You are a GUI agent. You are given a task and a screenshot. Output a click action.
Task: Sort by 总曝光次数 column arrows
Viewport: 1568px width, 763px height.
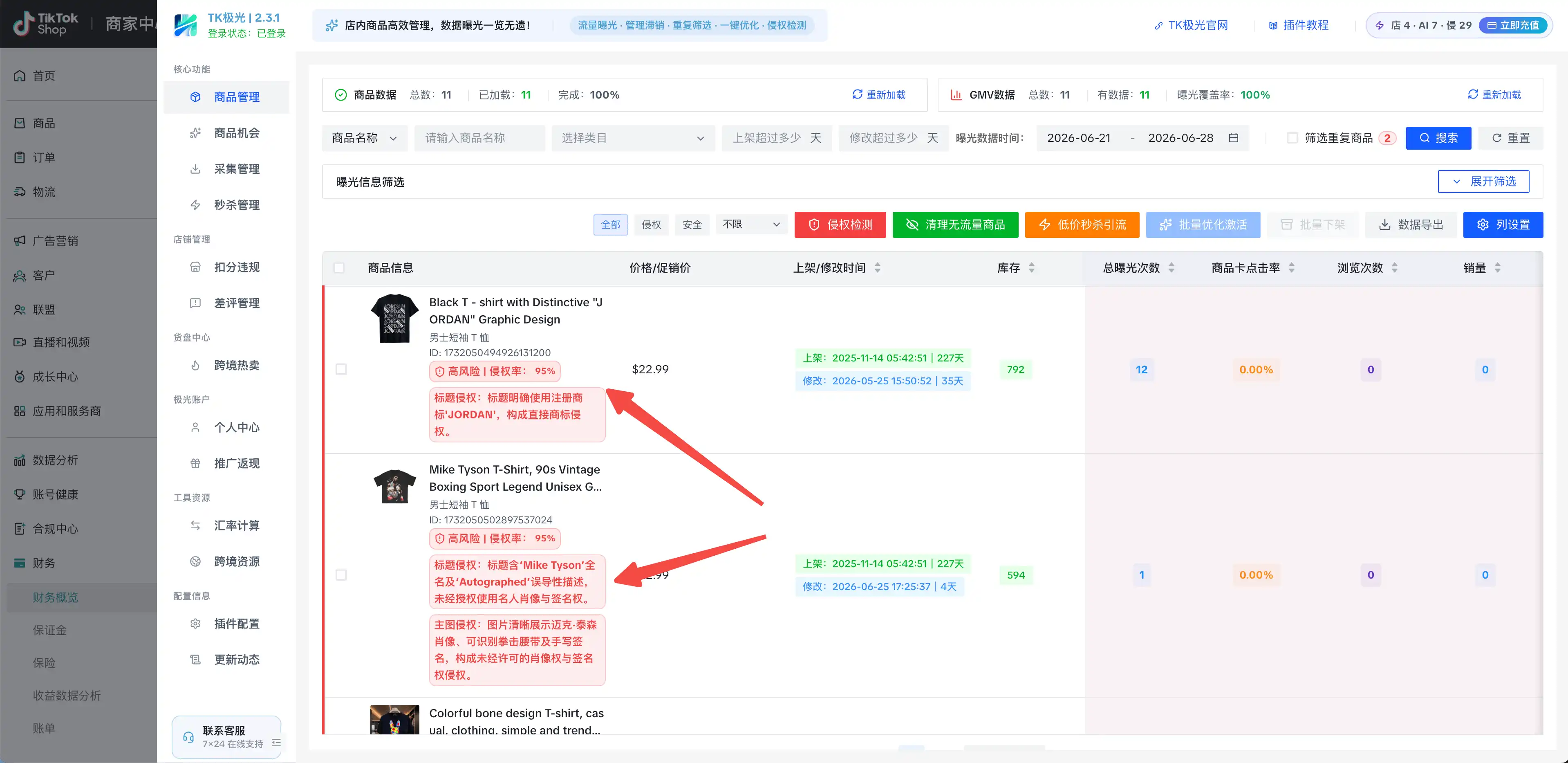click(x=1171, y=268)
